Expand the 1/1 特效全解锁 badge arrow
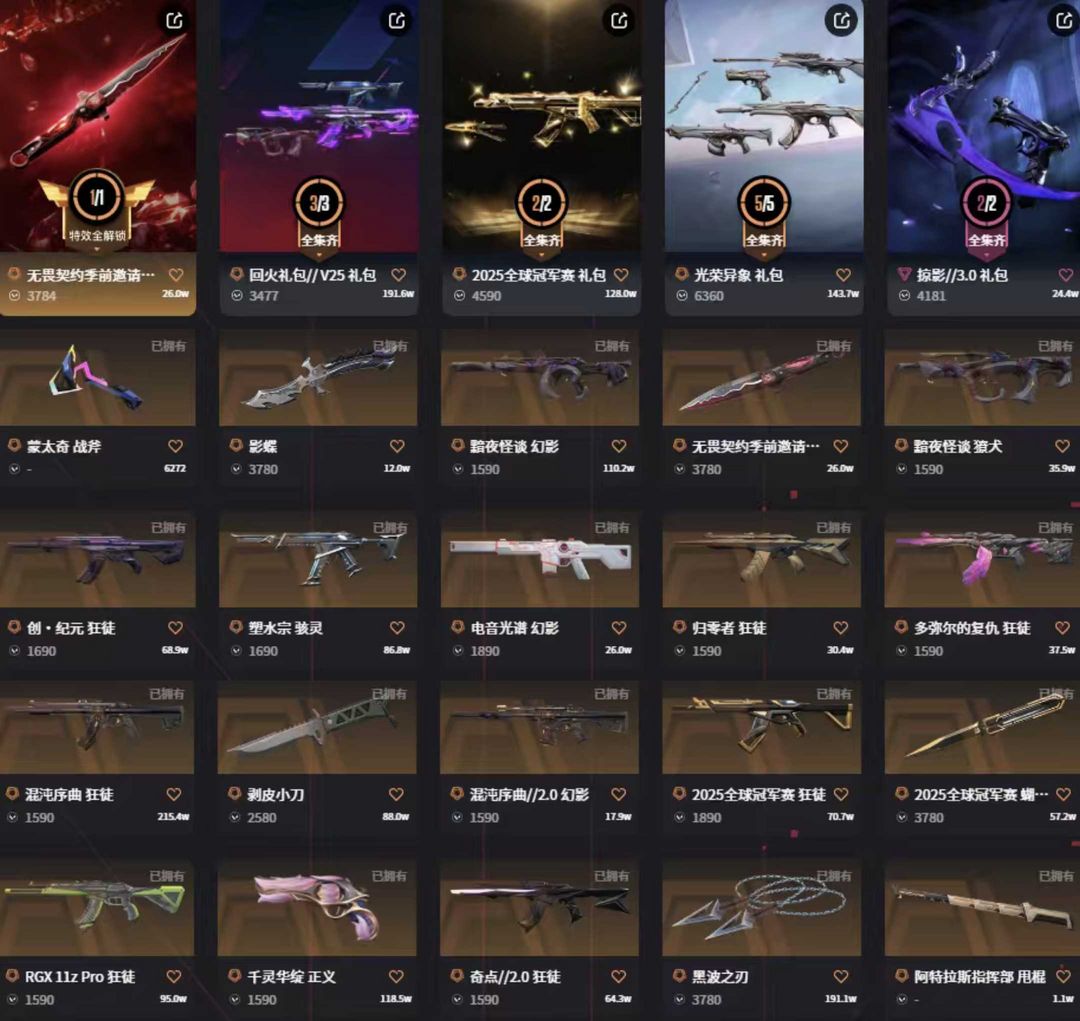Viewport: 1080px width, 1021px height. pyautogui.click(x=96, y=249)
